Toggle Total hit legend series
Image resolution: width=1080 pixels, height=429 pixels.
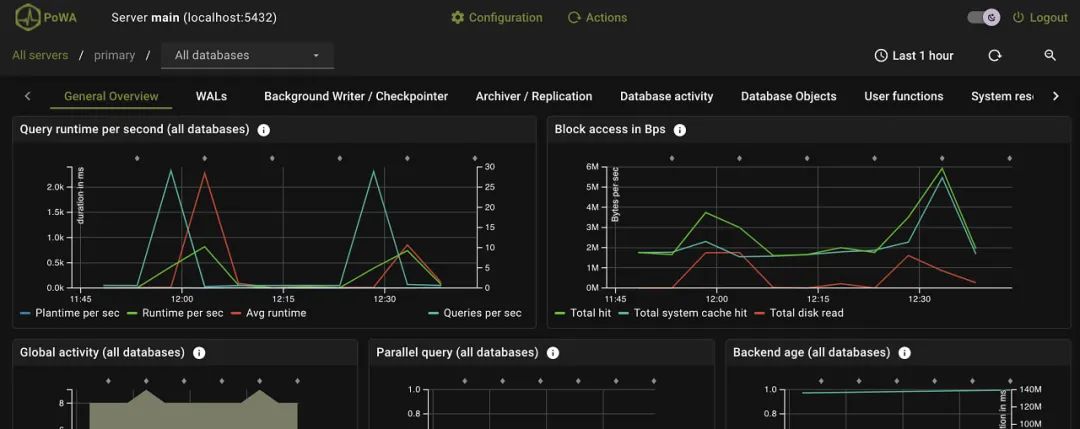point(583,313)
